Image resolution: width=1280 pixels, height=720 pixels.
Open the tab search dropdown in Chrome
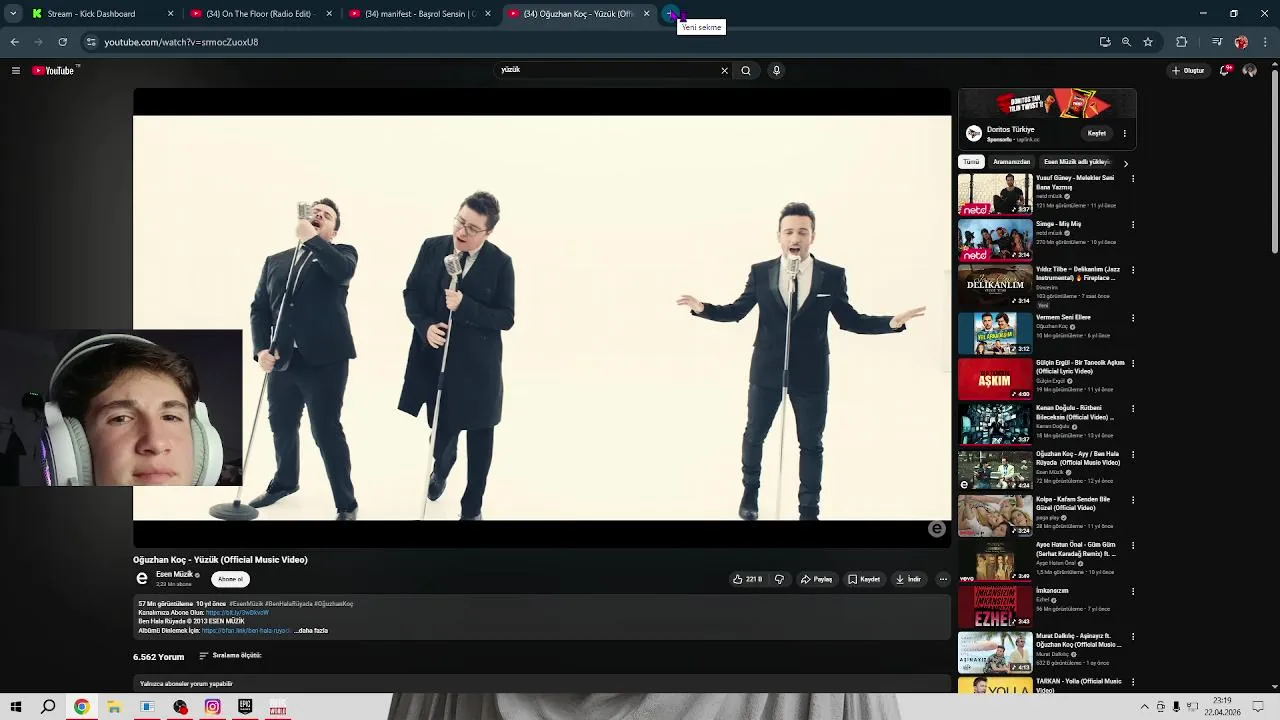pos(13,14)
